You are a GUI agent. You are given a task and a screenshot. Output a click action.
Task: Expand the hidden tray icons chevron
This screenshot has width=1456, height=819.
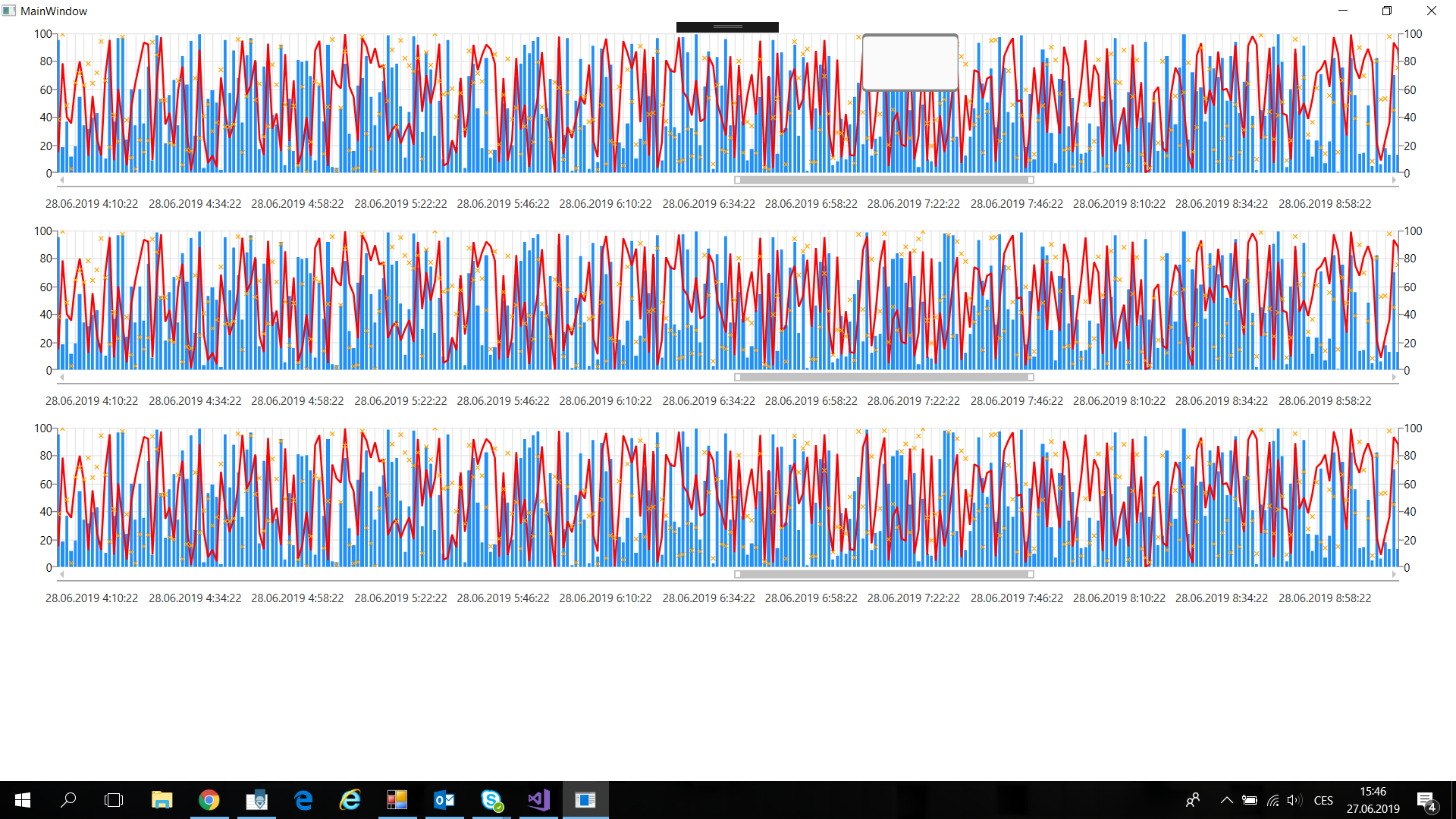(x=1226, y=800)
